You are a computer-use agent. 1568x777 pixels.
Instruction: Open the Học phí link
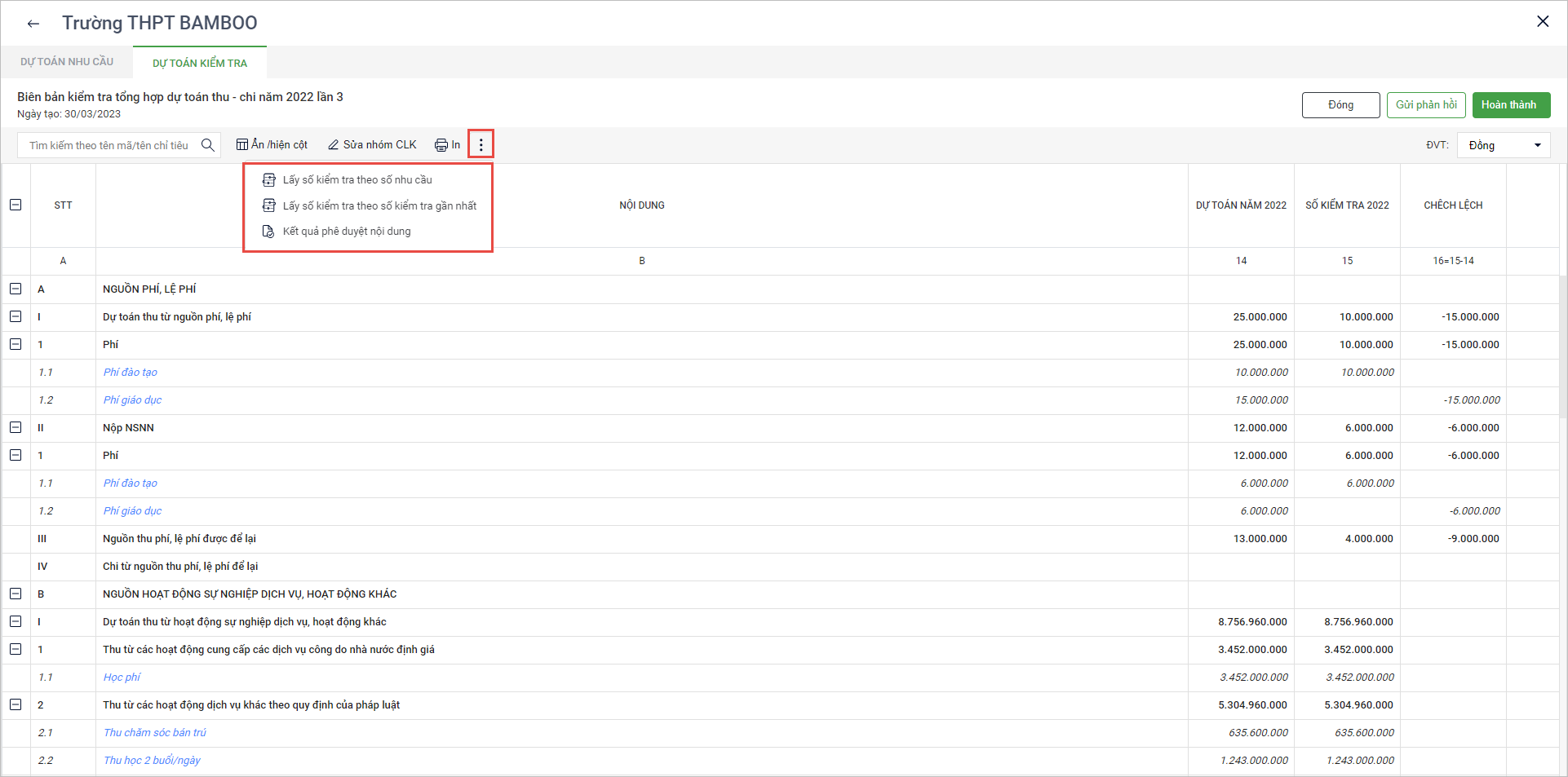[122, 678]
